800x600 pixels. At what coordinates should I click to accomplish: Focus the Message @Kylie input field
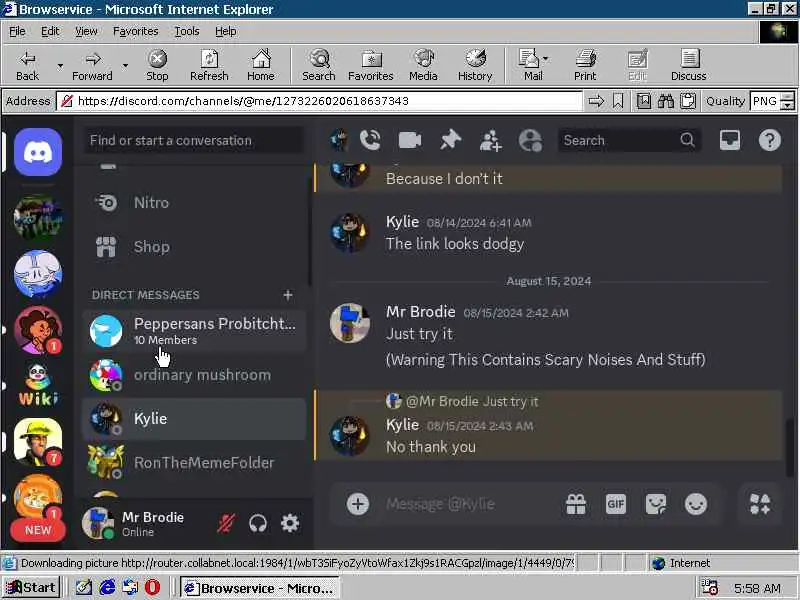pyautogui.click(x=469, y=504)
